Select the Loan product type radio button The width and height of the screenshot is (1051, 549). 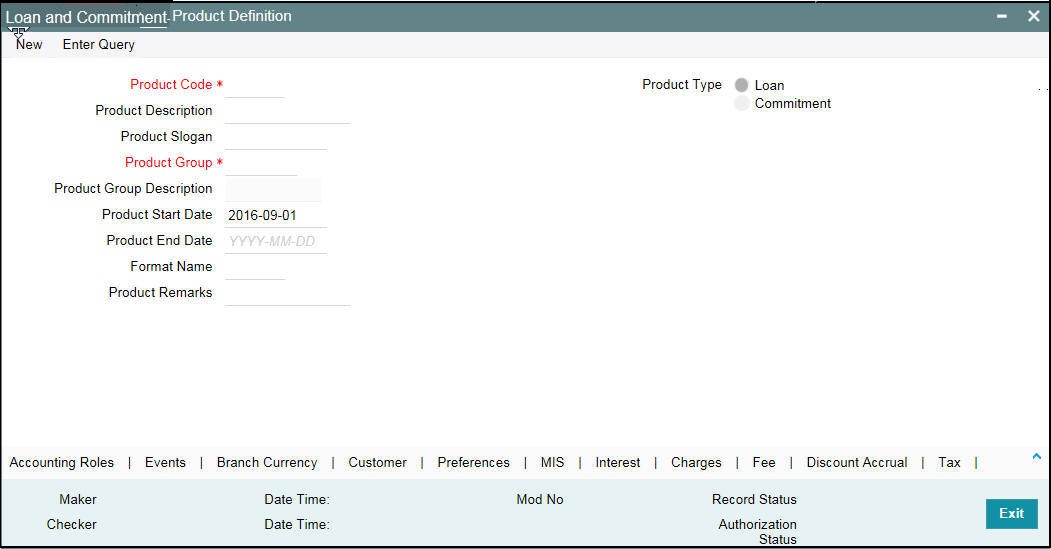[741, 85]
